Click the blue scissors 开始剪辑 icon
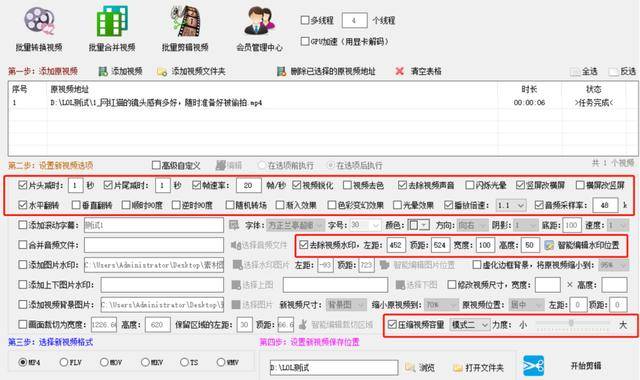 (x=533, y=366)
